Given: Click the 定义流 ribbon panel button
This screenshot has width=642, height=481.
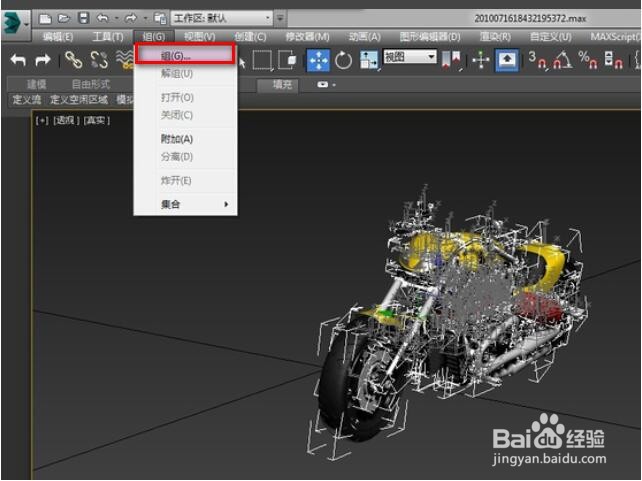Looking at the screenshot, I should 27,99.
